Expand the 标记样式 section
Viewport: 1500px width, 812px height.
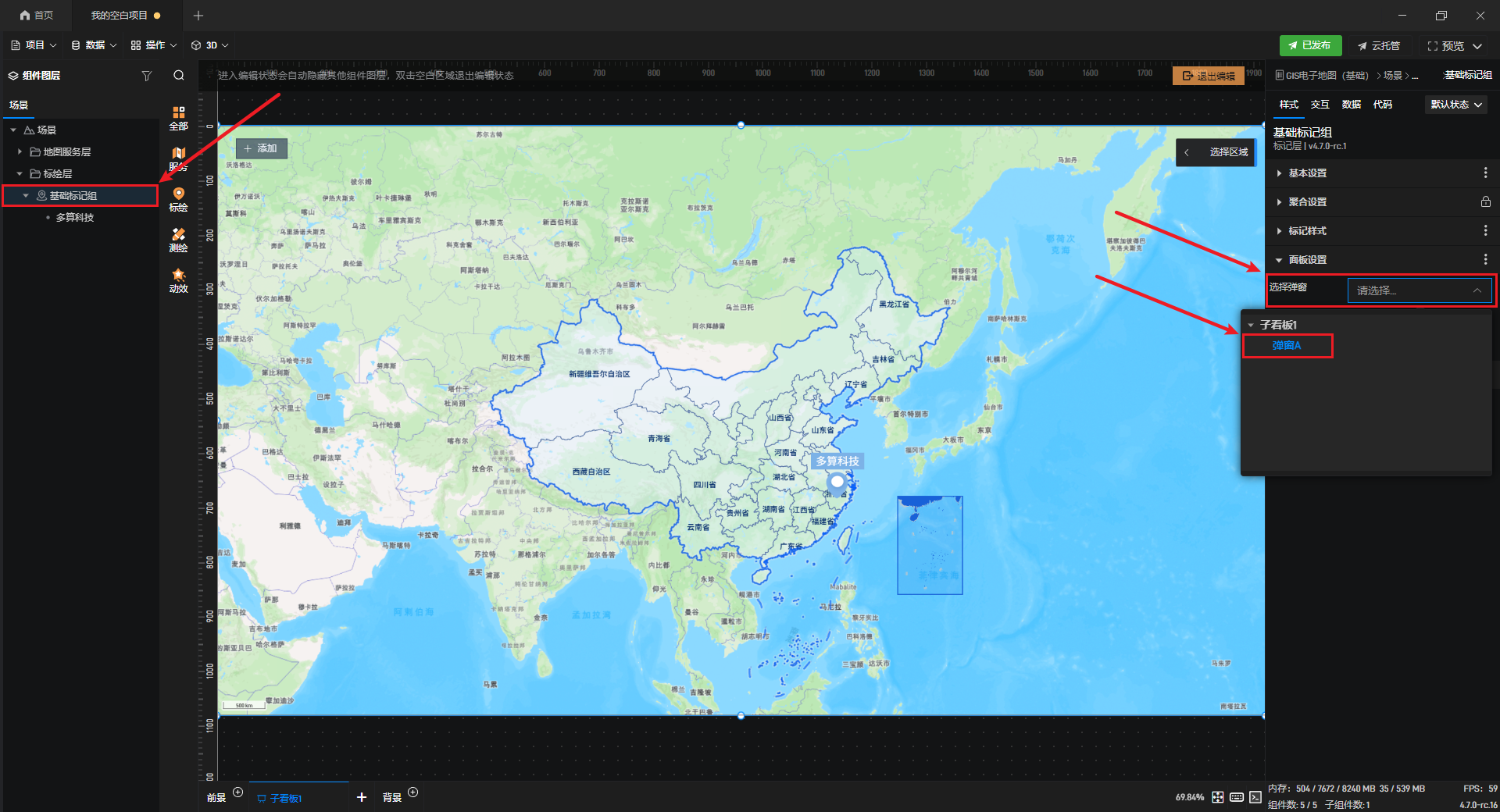coord(1307,231)
